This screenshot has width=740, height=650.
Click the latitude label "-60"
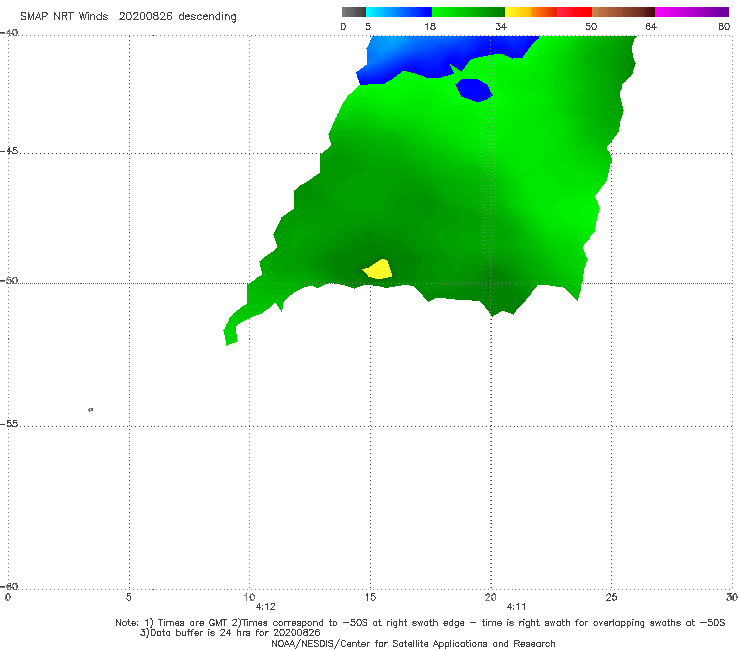tap(9, 586)
